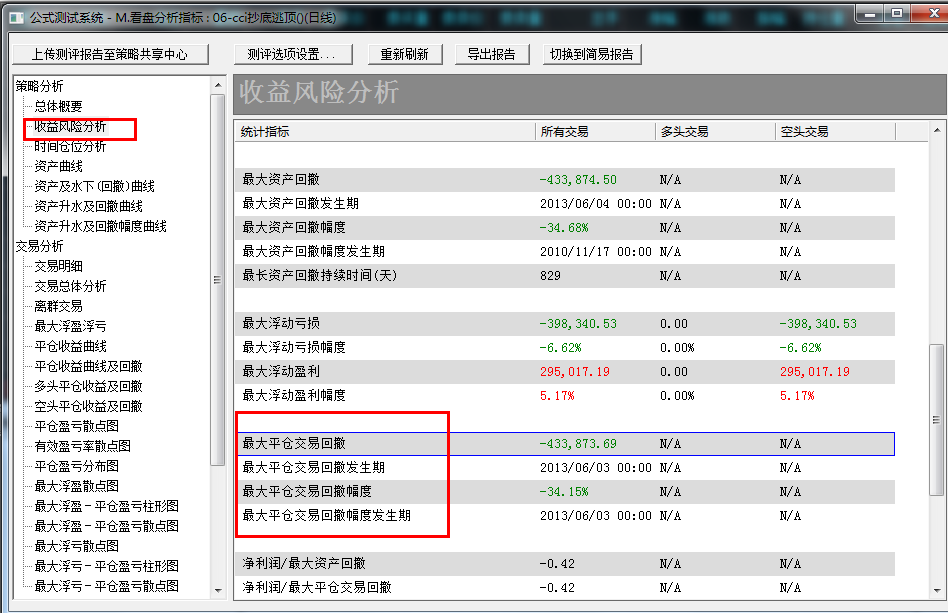Maximize the 公式测试系统 window
The image size is (948, 613).
[x=897, y=13]
